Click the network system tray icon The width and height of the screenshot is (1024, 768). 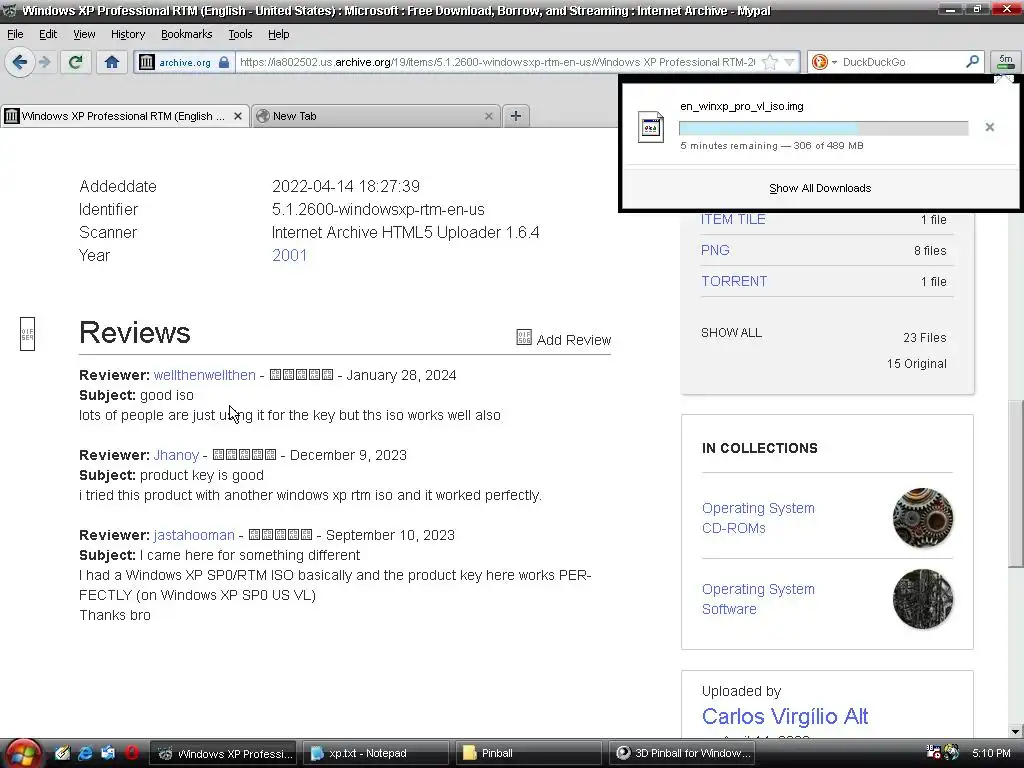point(933,753)
